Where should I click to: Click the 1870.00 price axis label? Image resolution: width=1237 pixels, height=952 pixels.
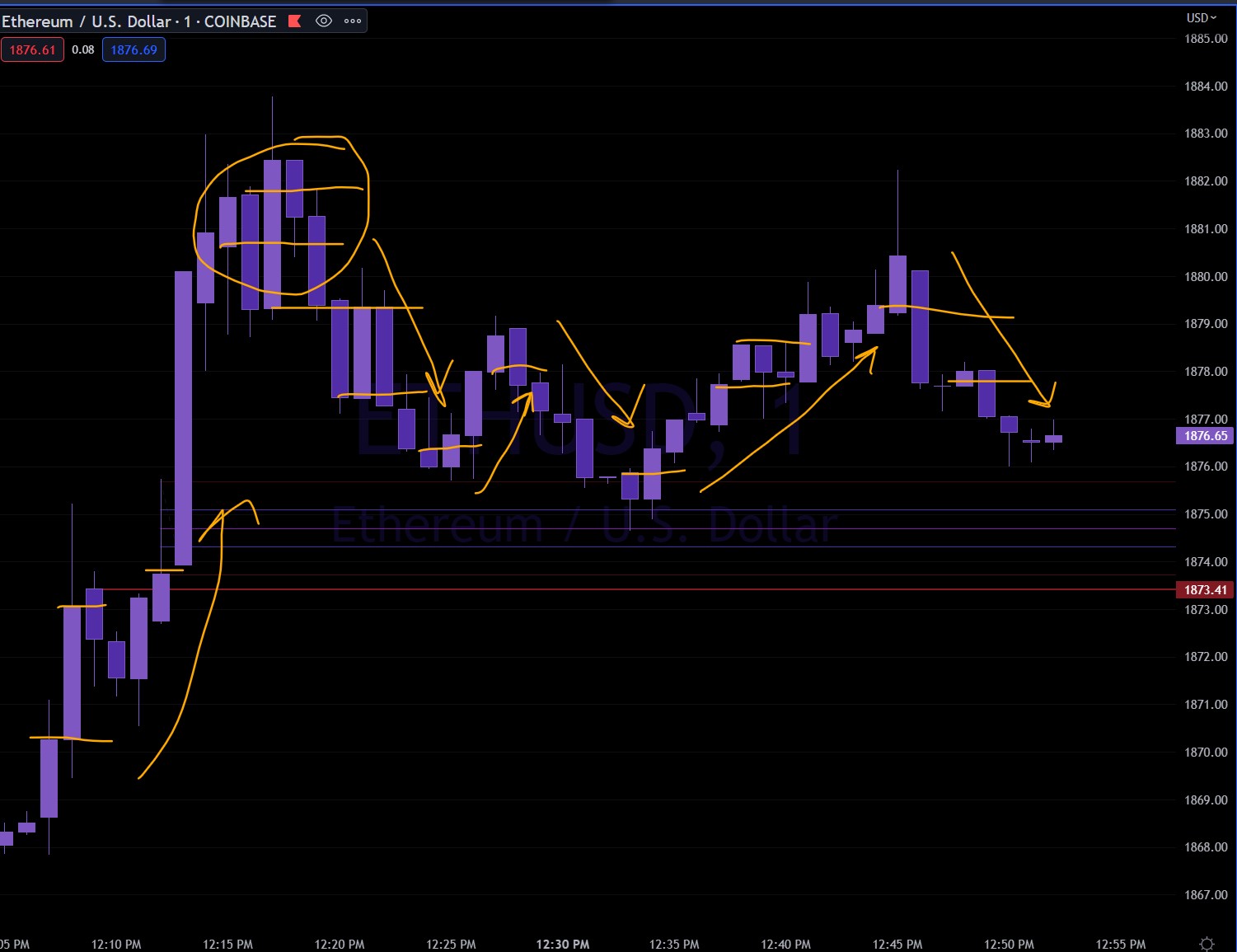pos(1206,753)
